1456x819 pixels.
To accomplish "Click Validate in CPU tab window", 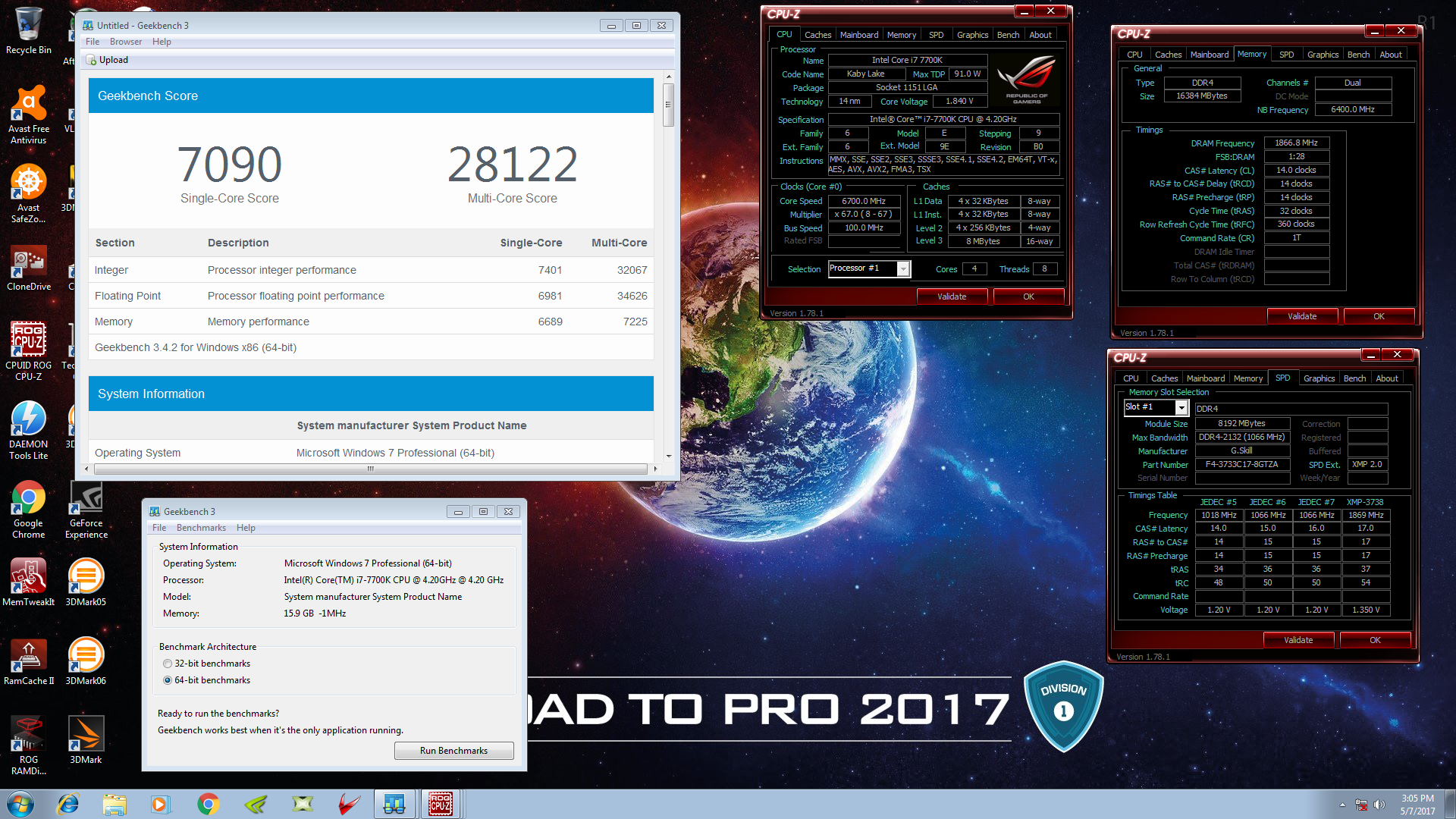I will pyautogui.click(x=952, y=297).
